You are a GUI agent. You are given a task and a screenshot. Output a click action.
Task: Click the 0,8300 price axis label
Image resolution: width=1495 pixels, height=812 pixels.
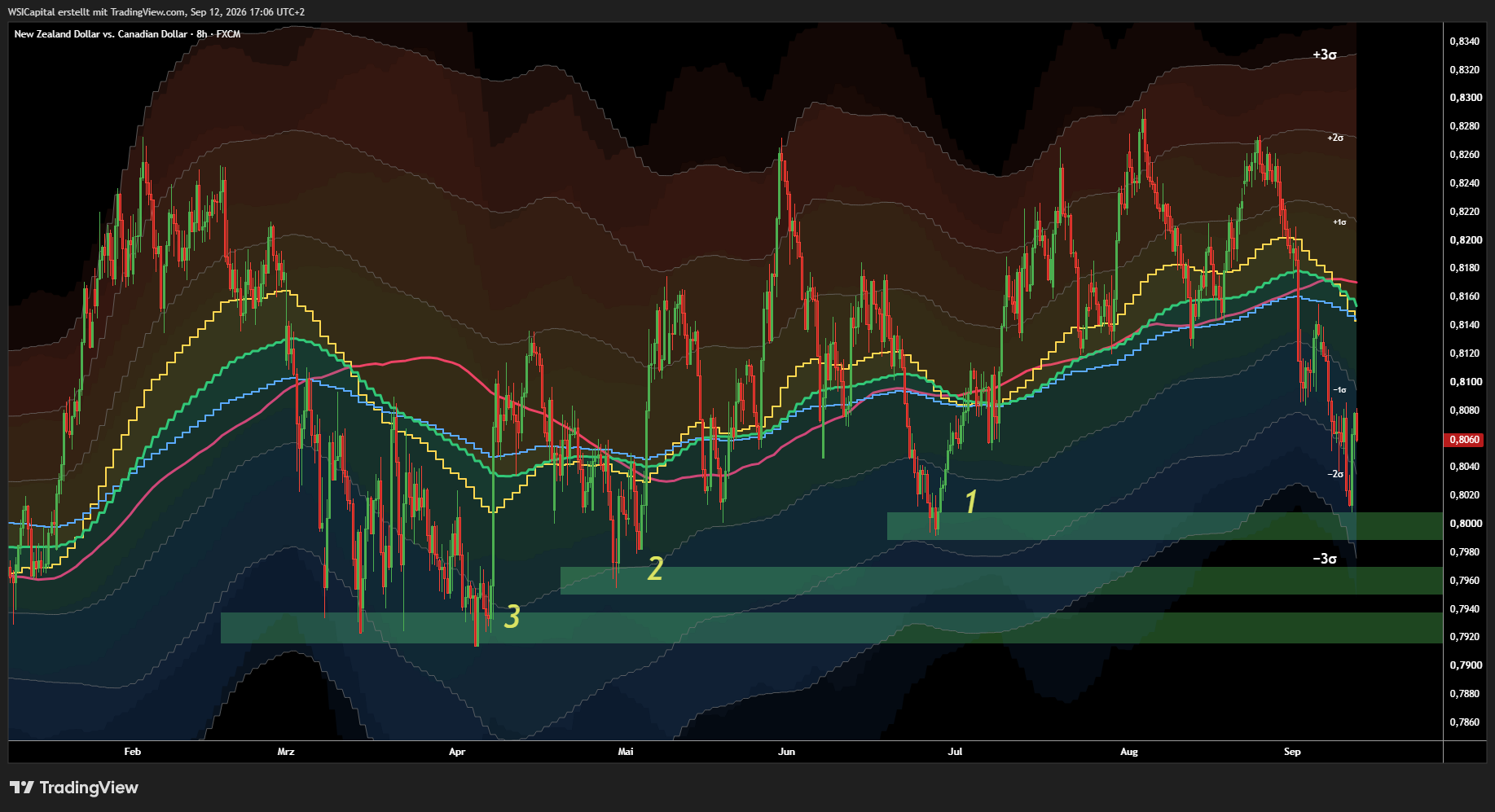pyautogui.click(x=1465, y=98)
